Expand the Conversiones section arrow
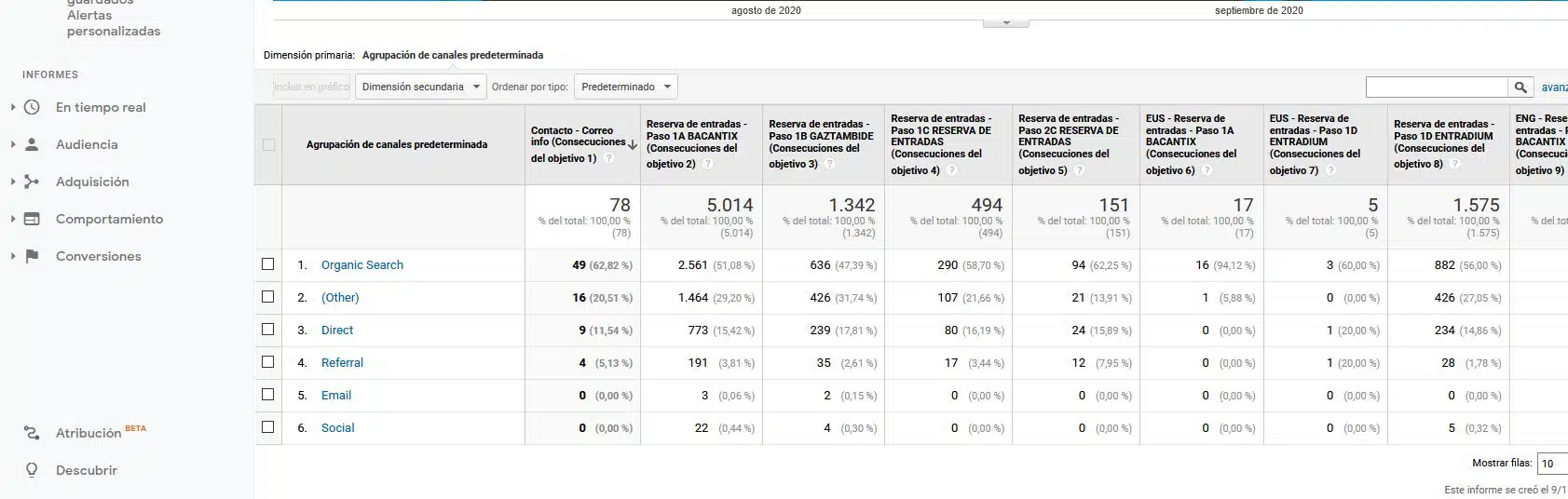 tap(13, 256)
